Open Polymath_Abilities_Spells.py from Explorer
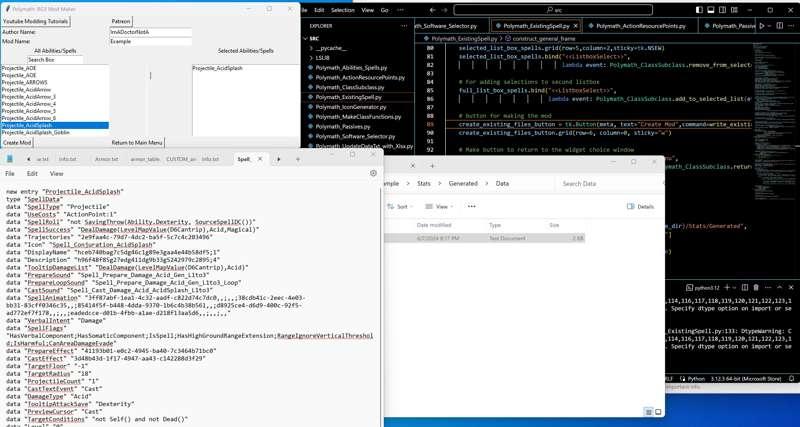800x427 pixels. [351, 67]
